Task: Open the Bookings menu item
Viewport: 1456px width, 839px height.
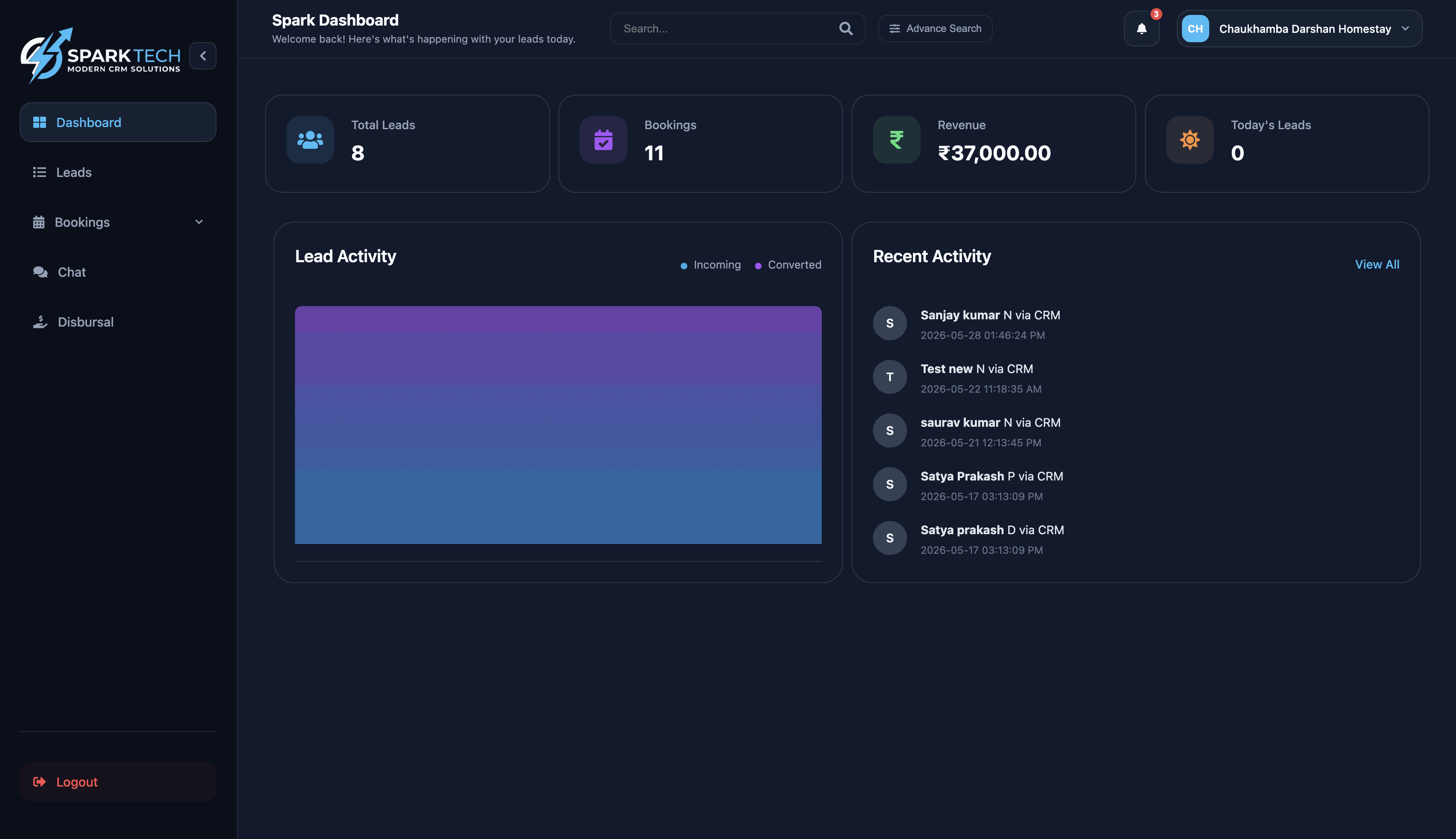Action: [x=118, y=223]
